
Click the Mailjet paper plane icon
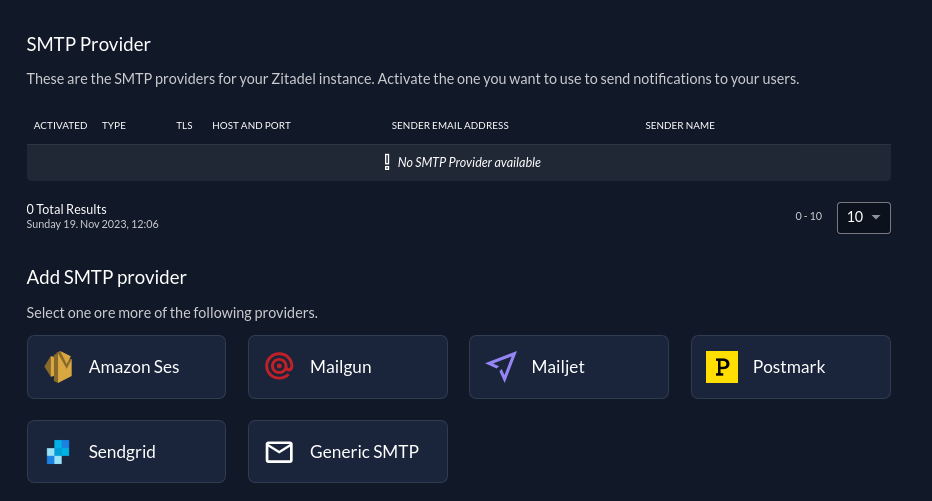coord(501,367)
